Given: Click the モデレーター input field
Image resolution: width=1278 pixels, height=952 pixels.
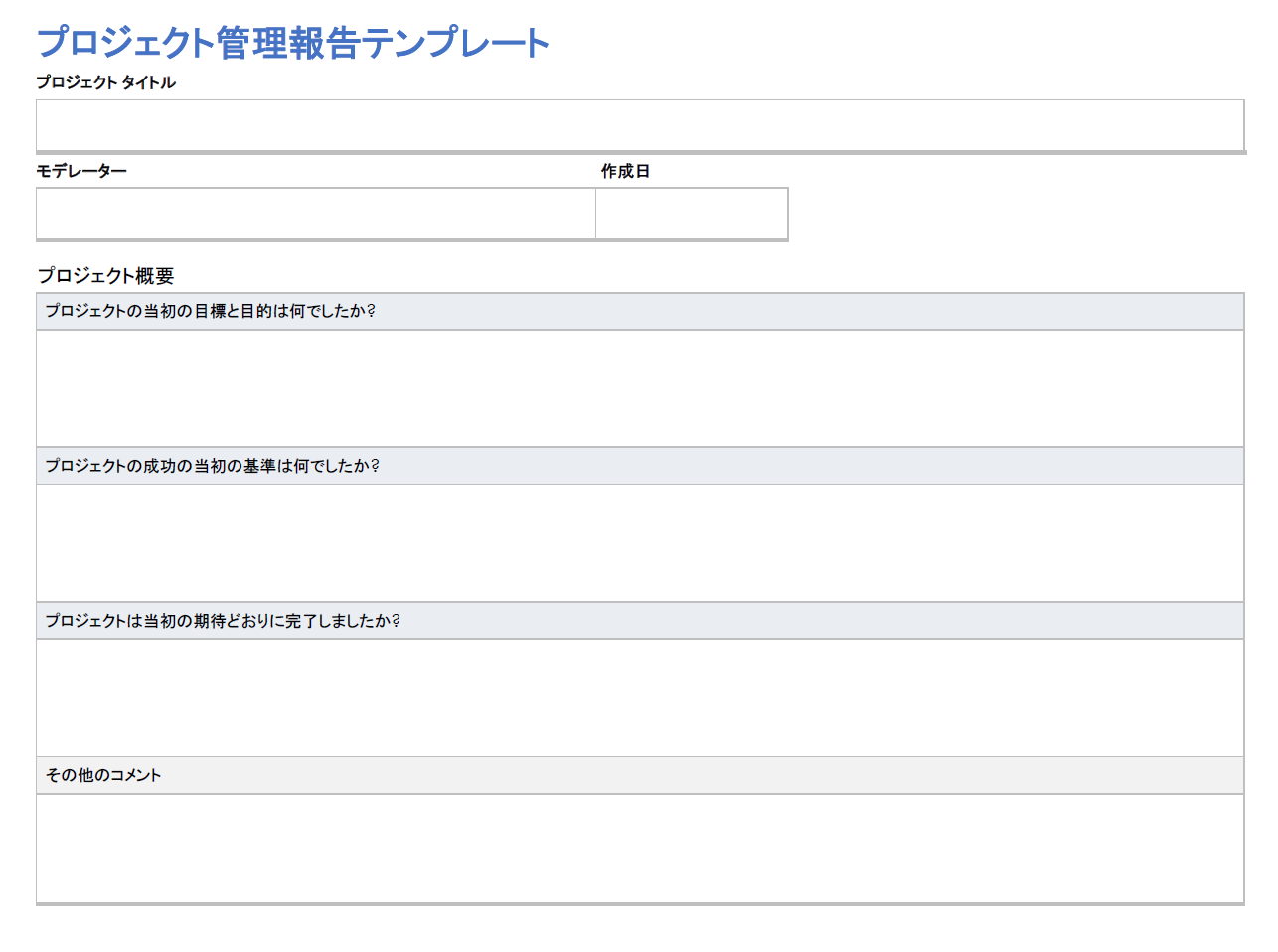Looking at the screenshot, I should click(x=316, y=213).
